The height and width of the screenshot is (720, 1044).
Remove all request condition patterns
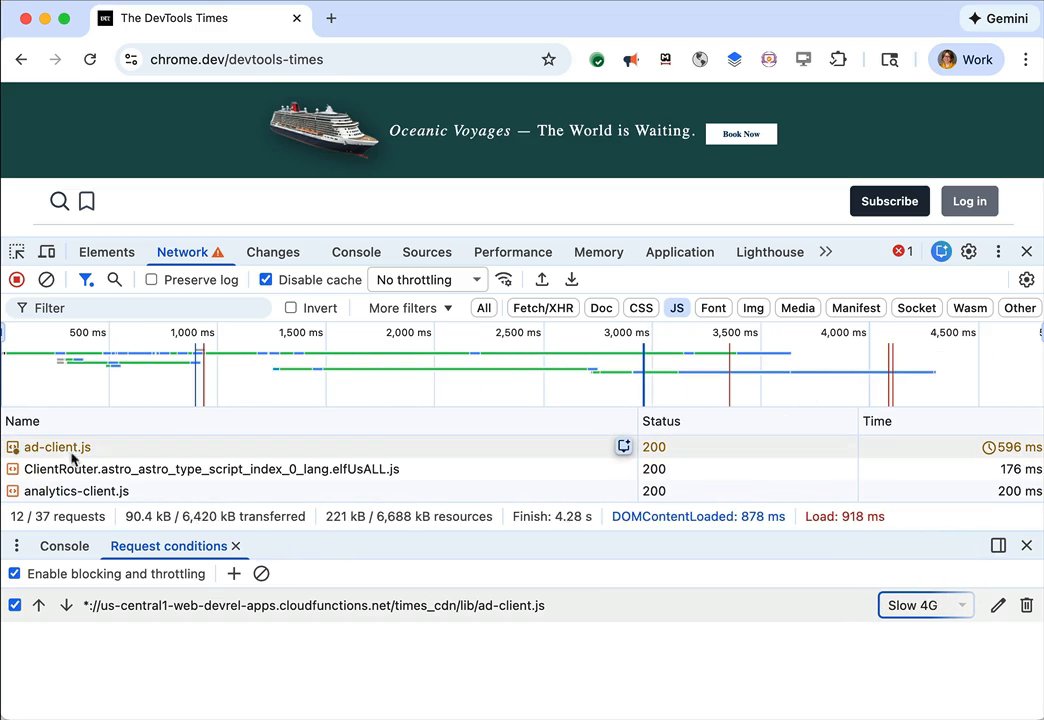click(262, 573)
